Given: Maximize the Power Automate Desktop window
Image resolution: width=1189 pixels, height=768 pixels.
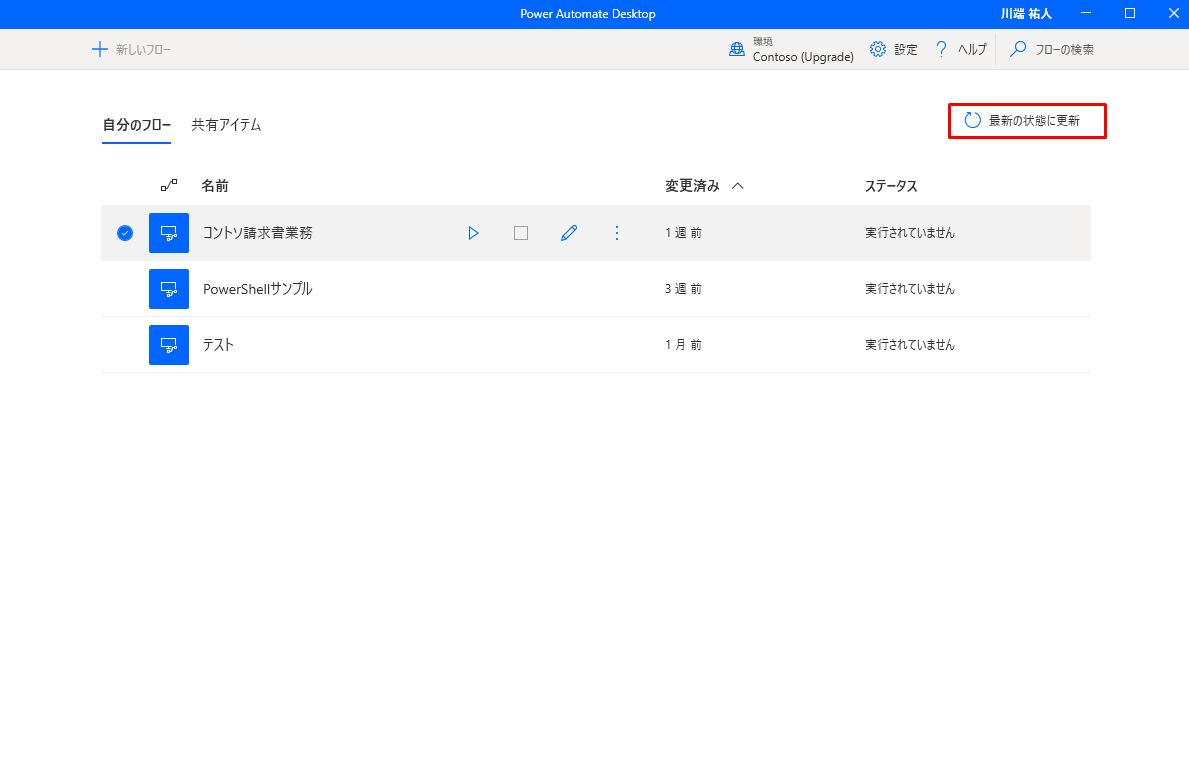Looking at the screenshot, I should coord(1130,14).
